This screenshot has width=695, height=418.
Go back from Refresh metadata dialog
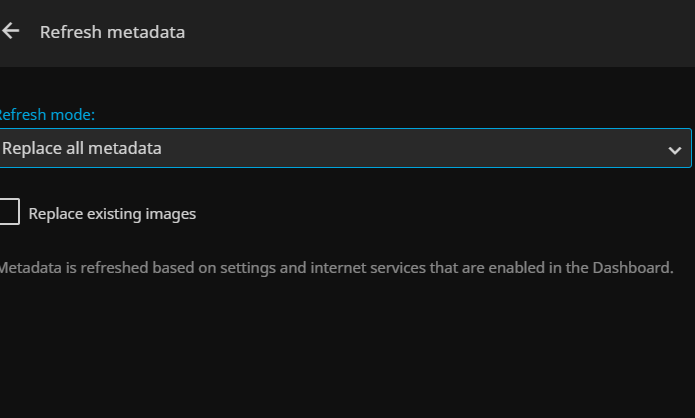pos(11,31)
